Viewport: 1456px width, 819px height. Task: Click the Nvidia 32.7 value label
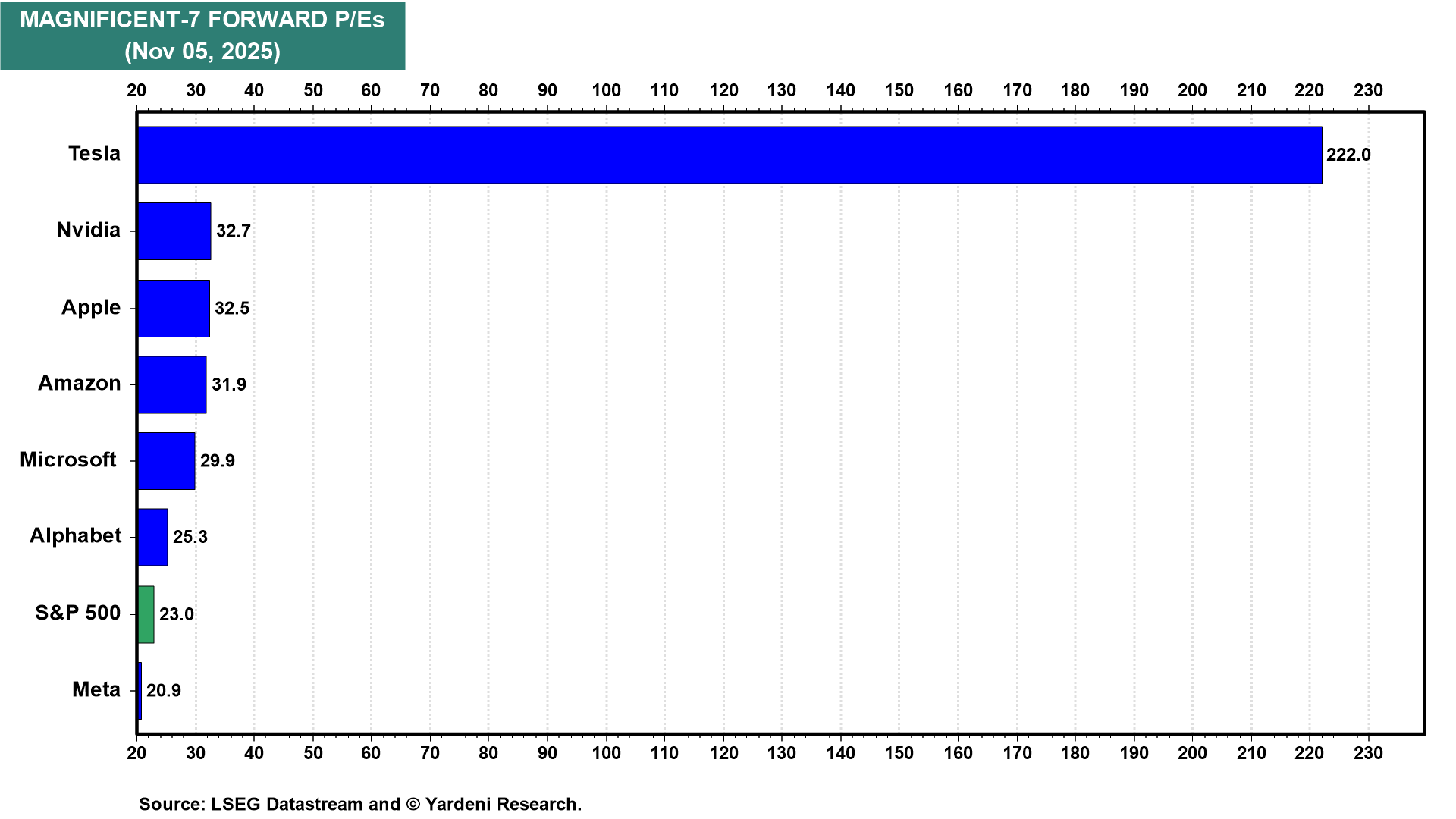(233, 231)
